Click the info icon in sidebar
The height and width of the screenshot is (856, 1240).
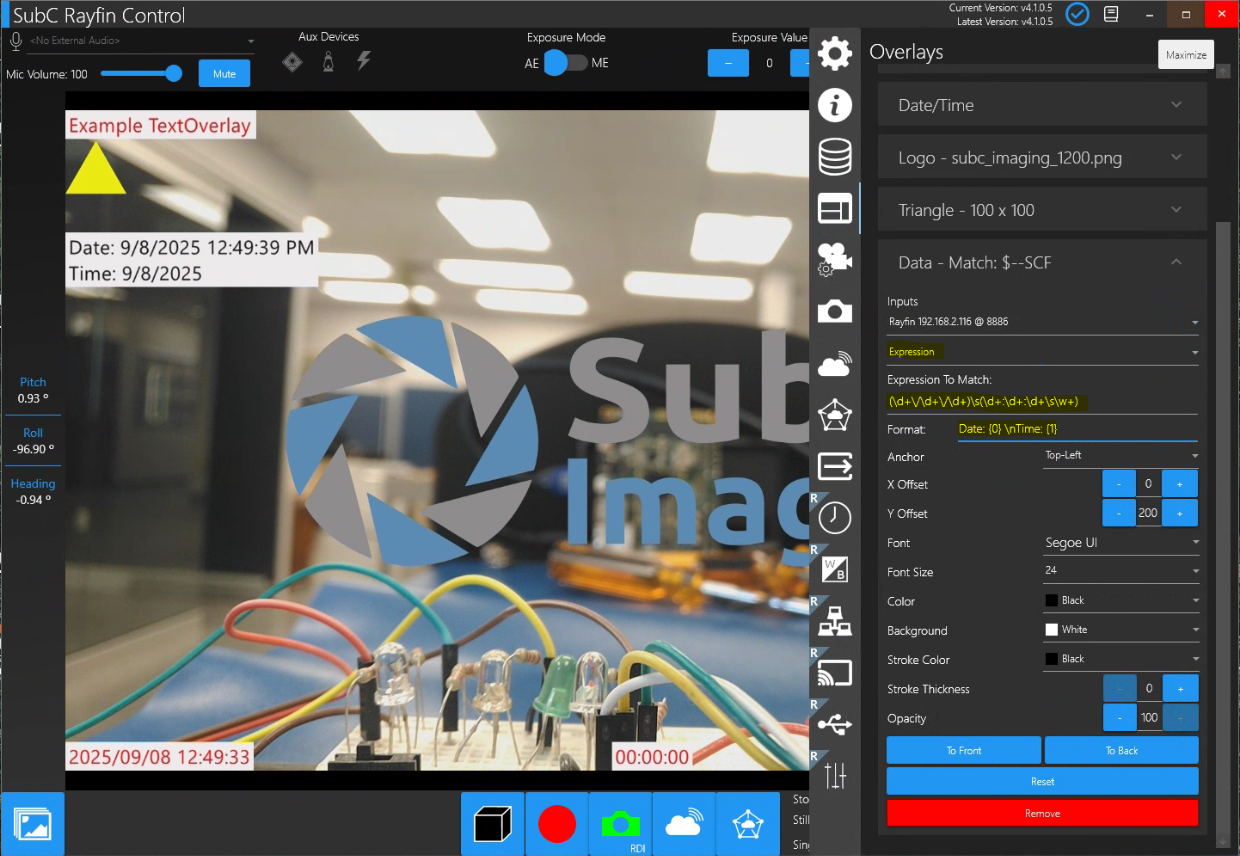coord(835,105)
